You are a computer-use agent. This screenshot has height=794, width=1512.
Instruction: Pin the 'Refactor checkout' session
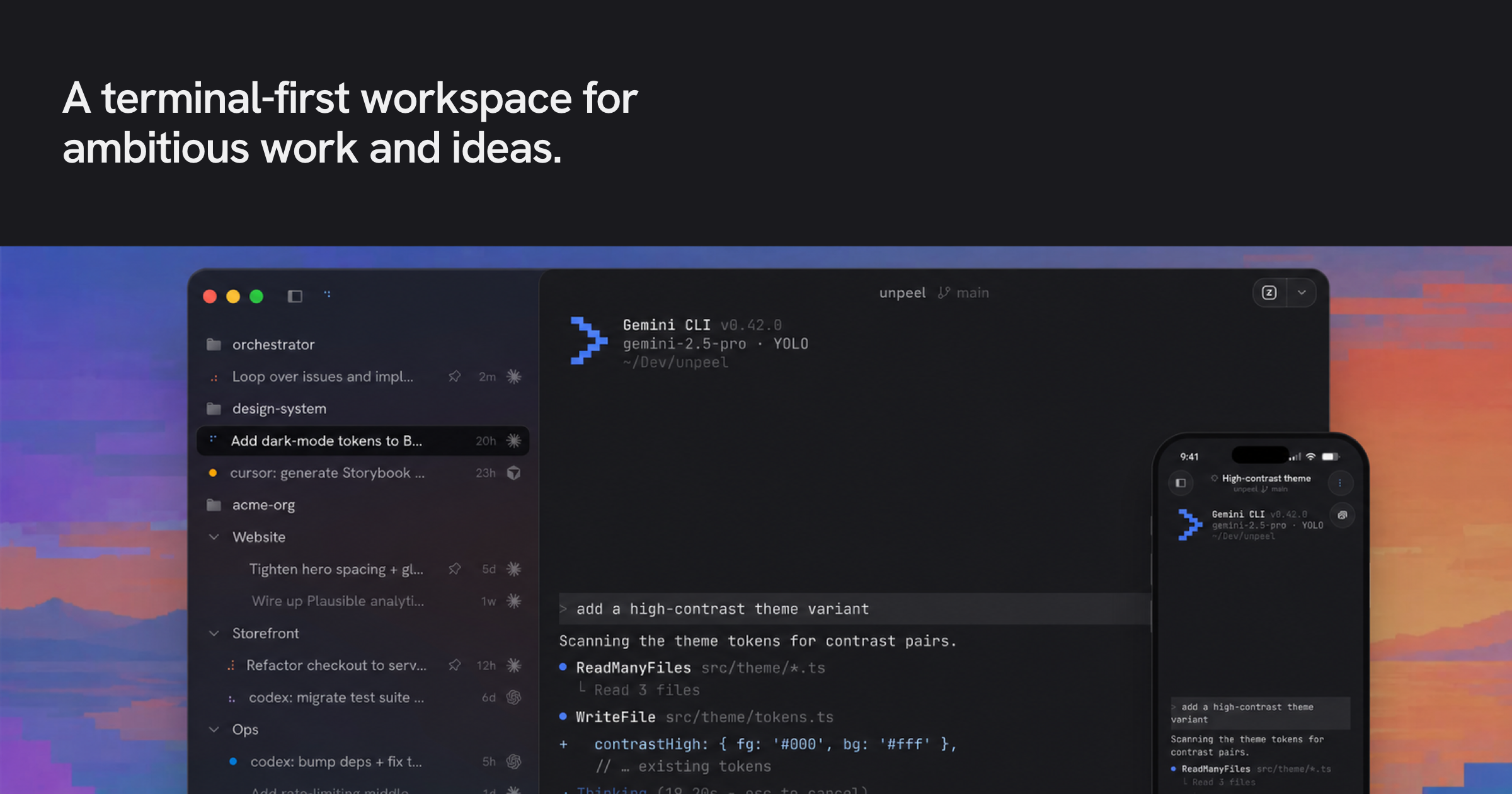click(455, 665)
